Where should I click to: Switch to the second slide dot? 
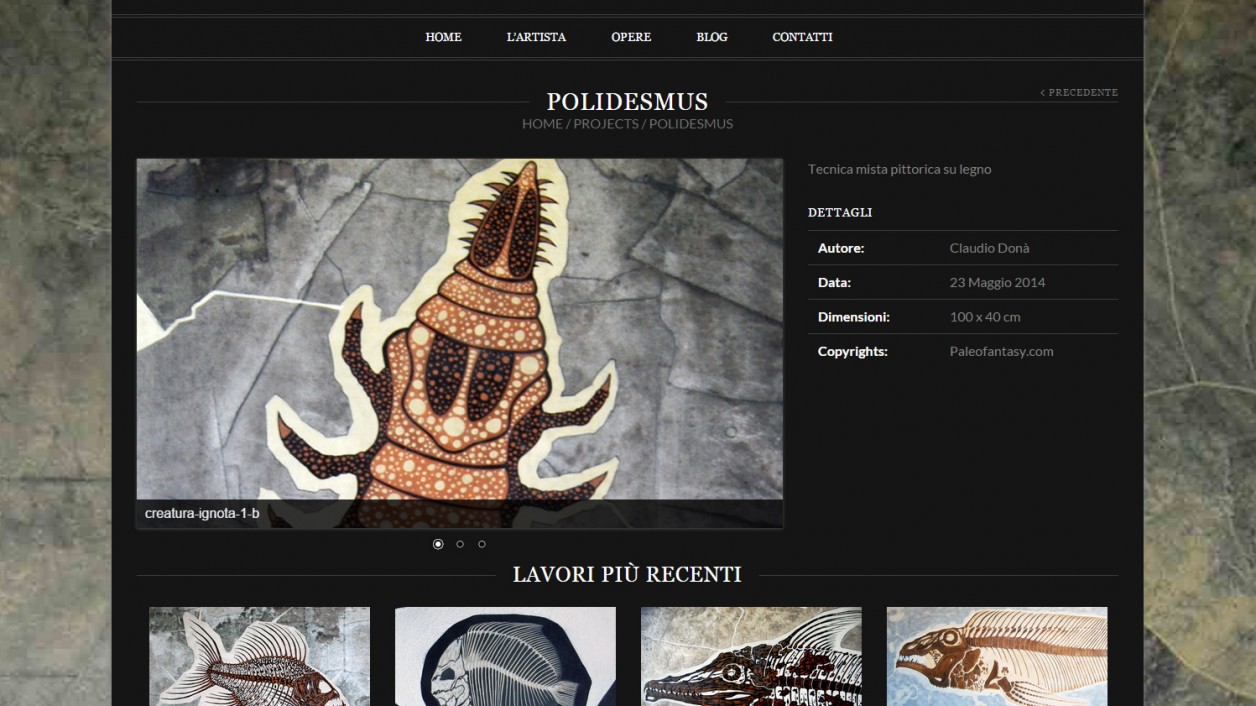point(460,544)
